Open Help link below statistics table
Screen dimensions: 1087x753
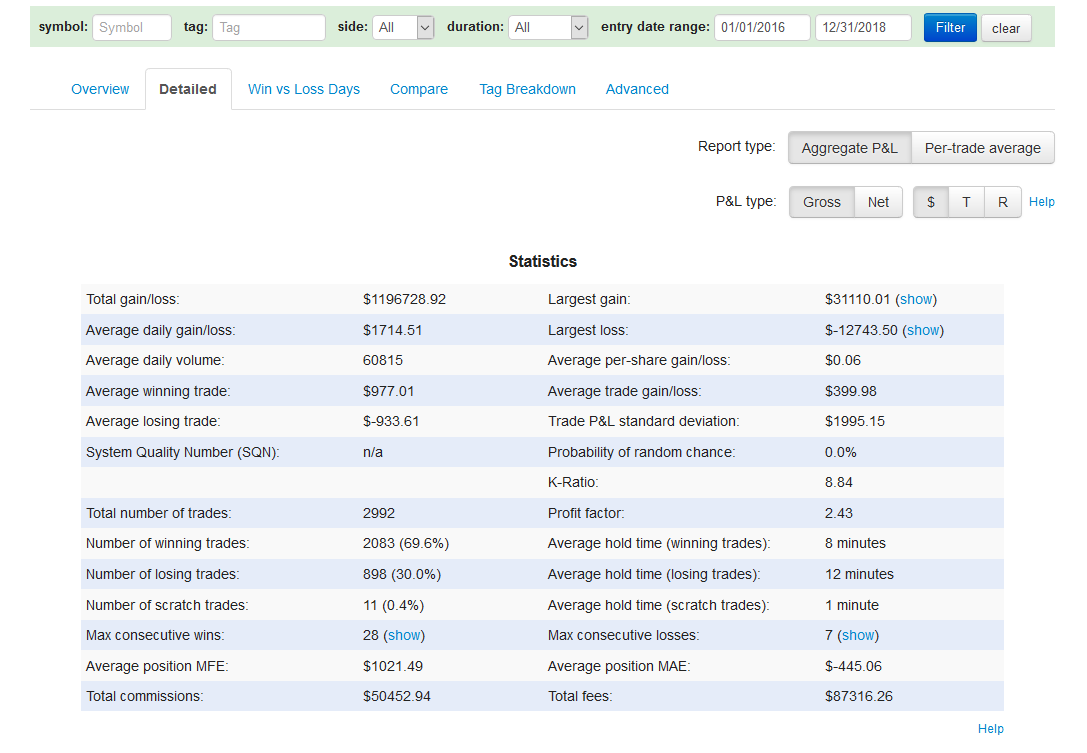point(991,729)
